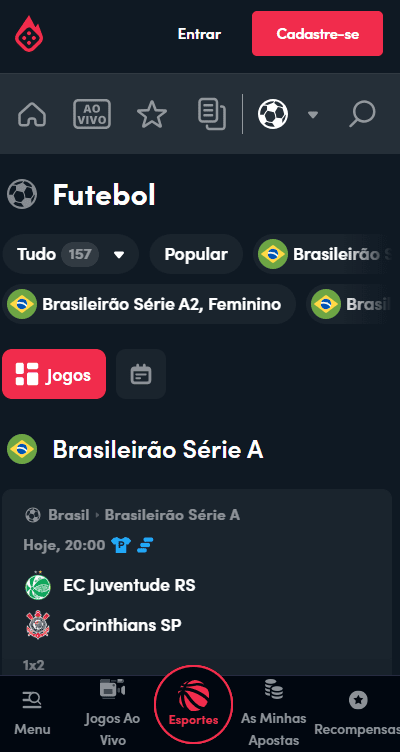Click the Cadastre-se button
400x752 pixels.
coord(318,34)
